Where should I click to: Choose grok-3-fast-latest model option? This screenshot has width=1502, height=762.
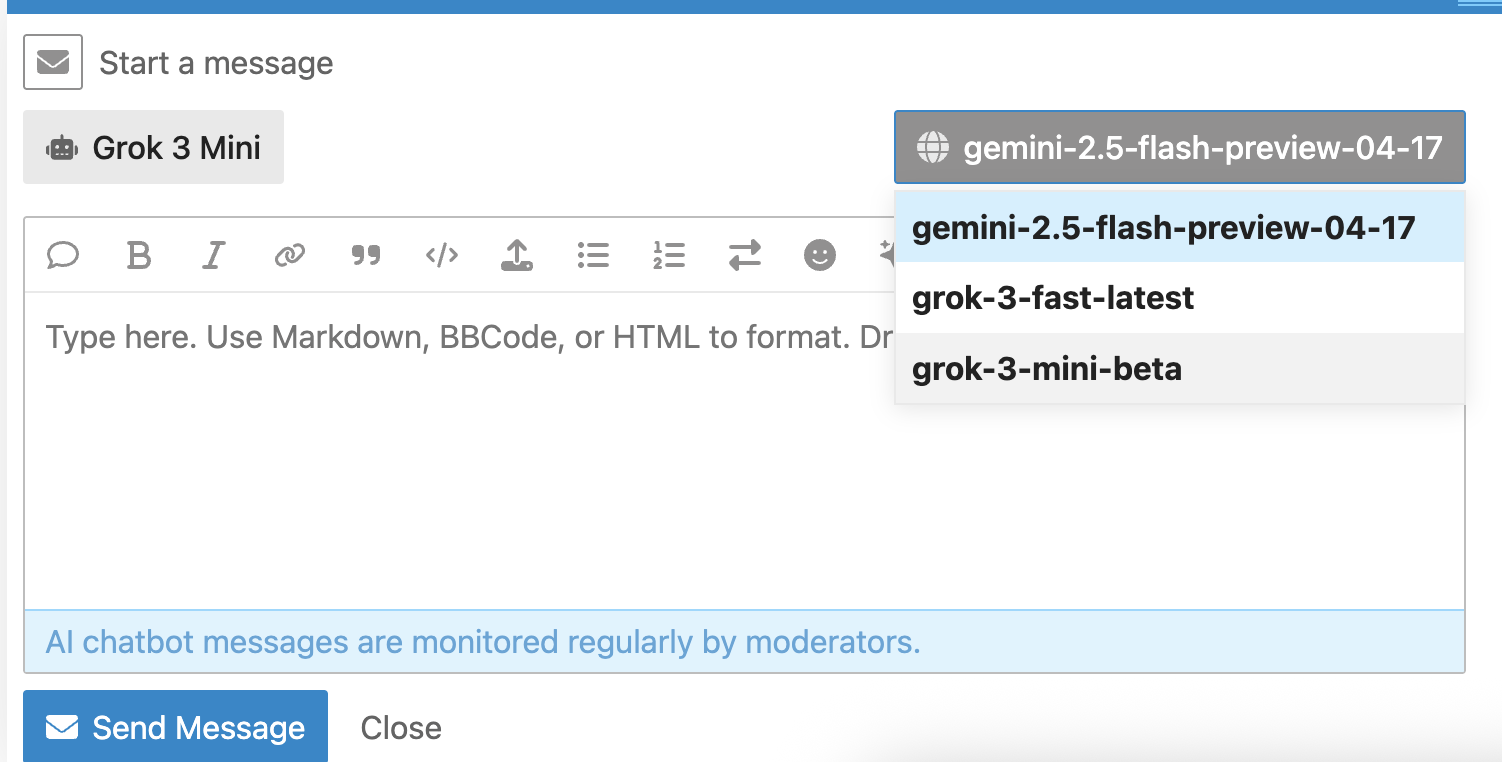pos(1053,298)
